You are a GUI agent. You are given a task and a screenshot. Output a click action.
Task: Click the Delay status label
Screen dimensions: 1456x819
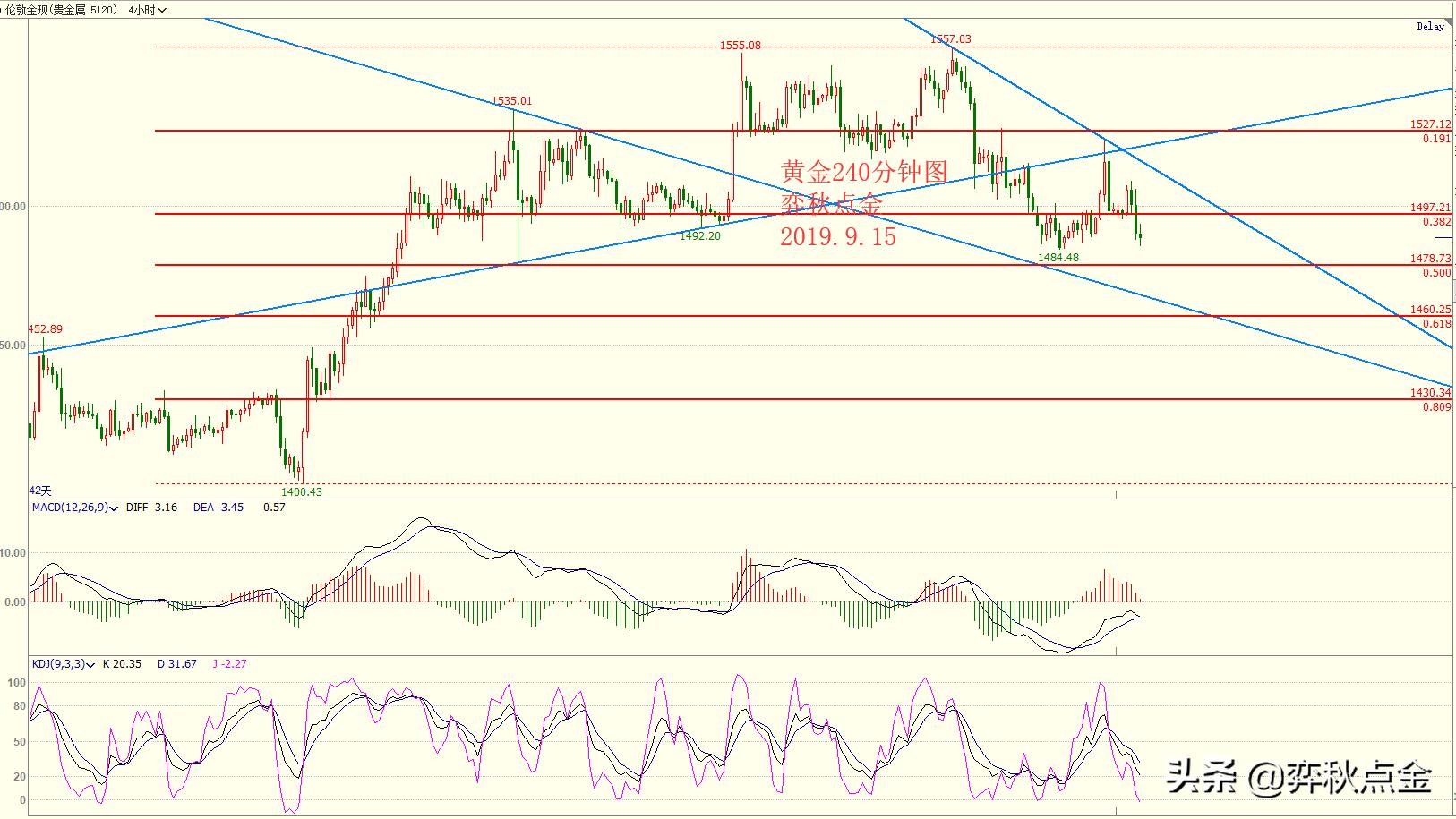coord(1430,26)
